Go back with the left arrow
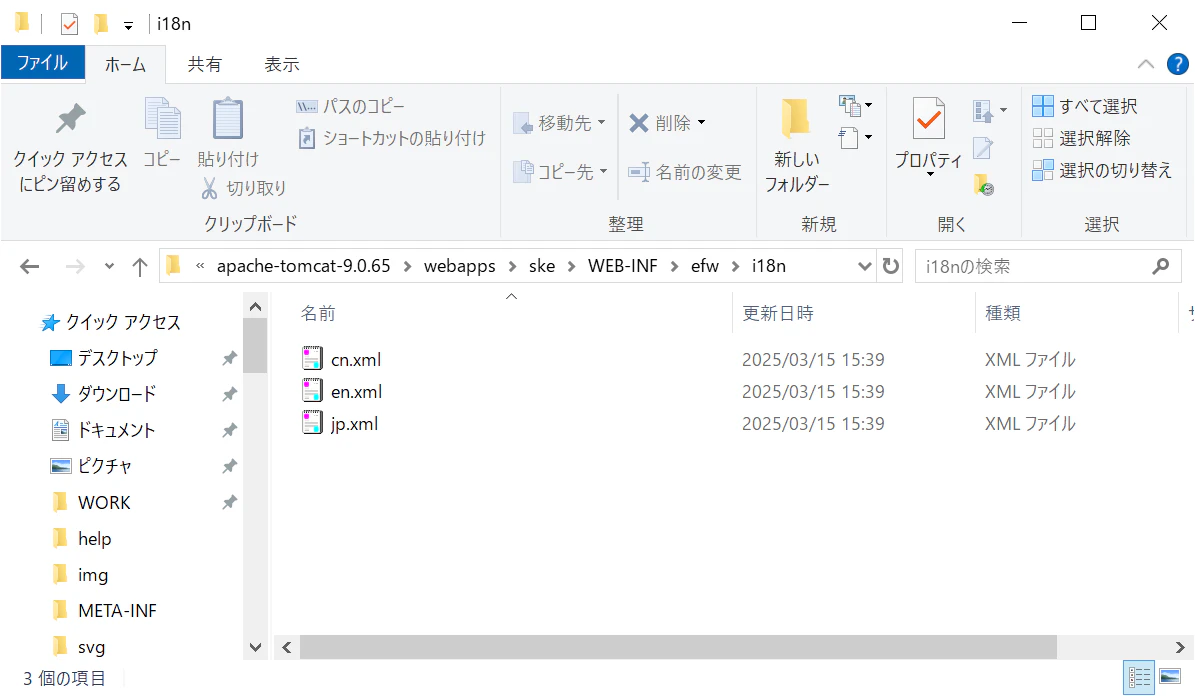Image resolution: width=1195 pixels, height=696 pixels. (x=30, y=266)
